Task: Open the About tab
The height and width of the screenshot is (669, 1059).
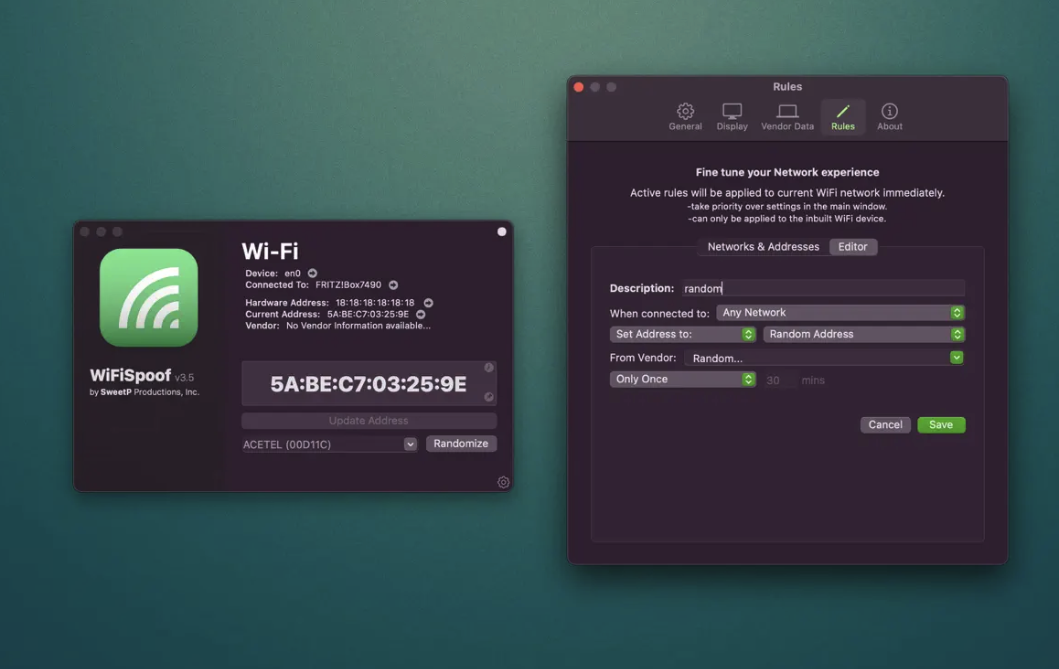Action: [x=889, y=117]
